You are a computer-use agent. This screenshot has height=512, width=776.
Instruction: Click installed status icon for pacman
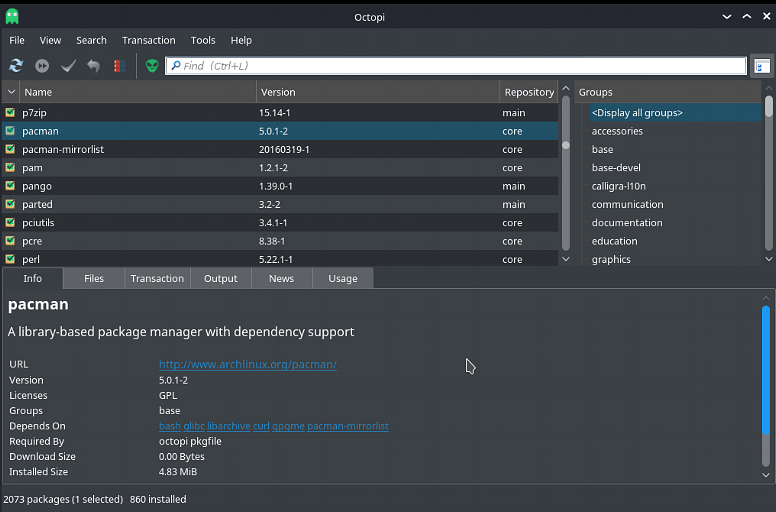click(x=10, y=131)
